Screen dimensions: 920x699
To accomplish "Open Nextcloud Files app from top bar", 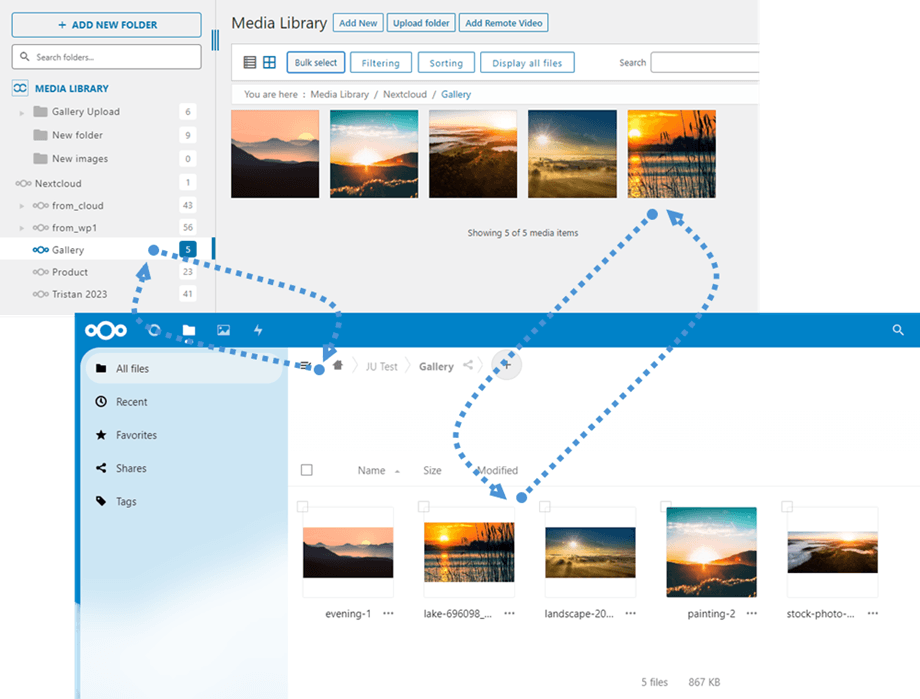I will [x=188, y=330].
